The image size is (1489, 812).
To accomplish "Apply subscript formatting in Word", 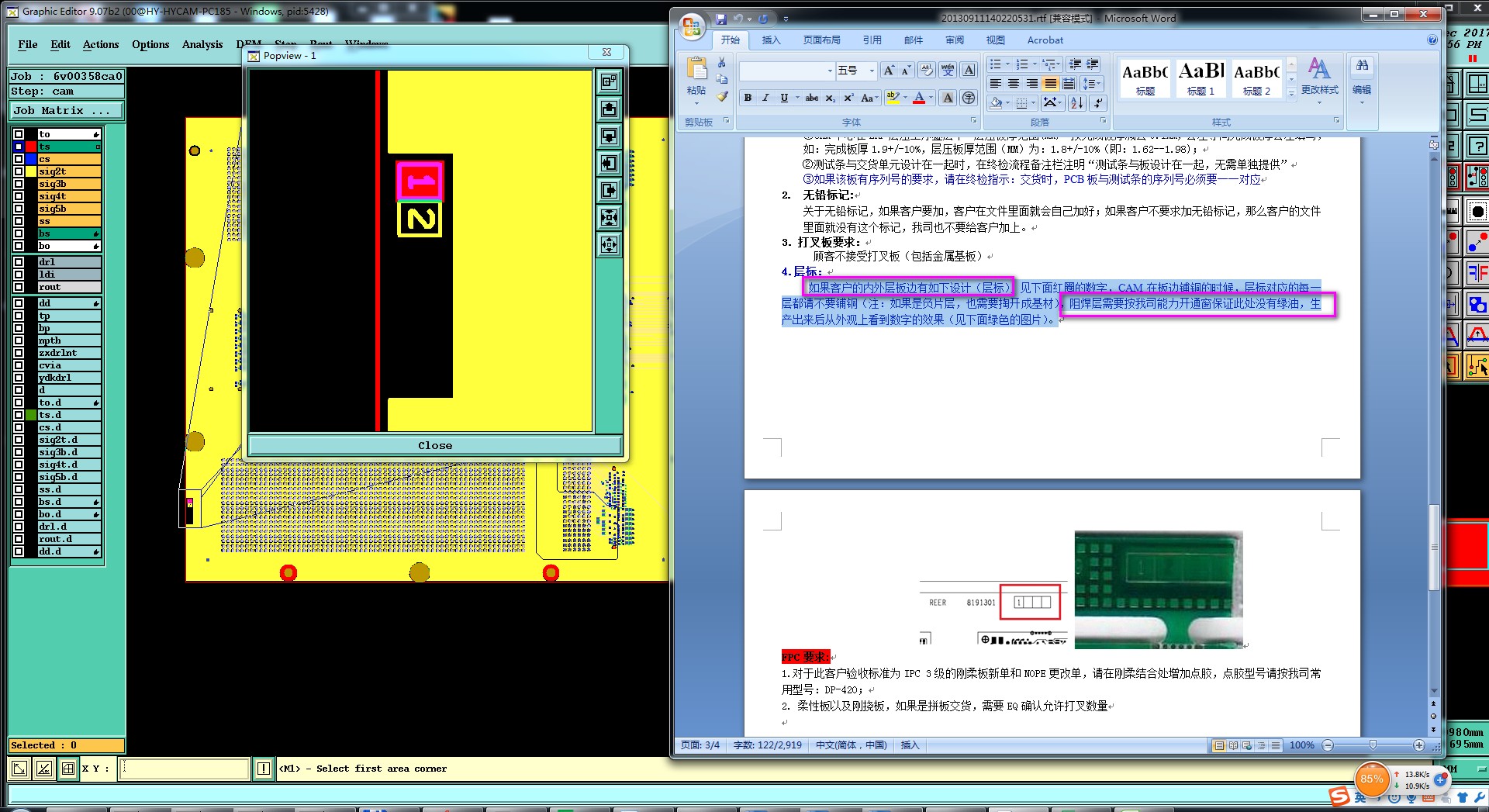I will click(x=831, y=98).
